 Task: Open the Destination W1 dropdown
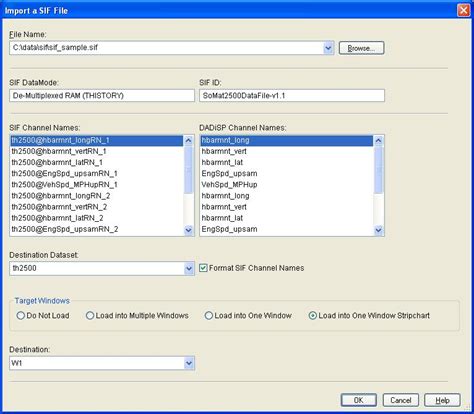189,363
